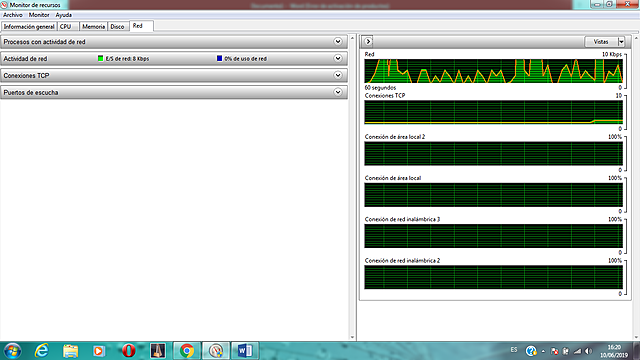The image size is (640, 360).
Task: Switch to Microsoft Word from taskbar
Action: [x=245, y=351]
